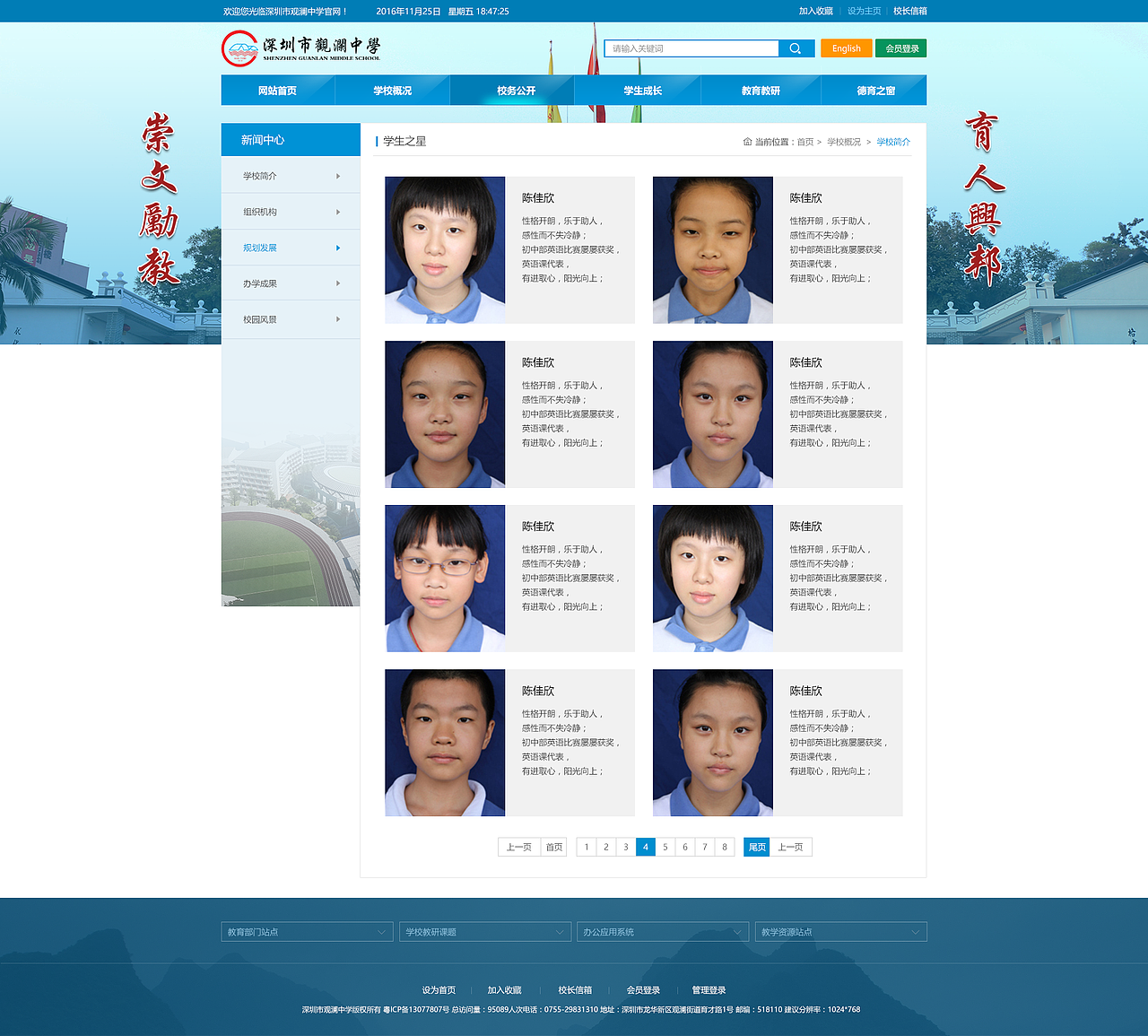This screenshot has height=1036, width=1148.
Task: Open 教育教研 navigation menu
Action: (x=761, y=91)
